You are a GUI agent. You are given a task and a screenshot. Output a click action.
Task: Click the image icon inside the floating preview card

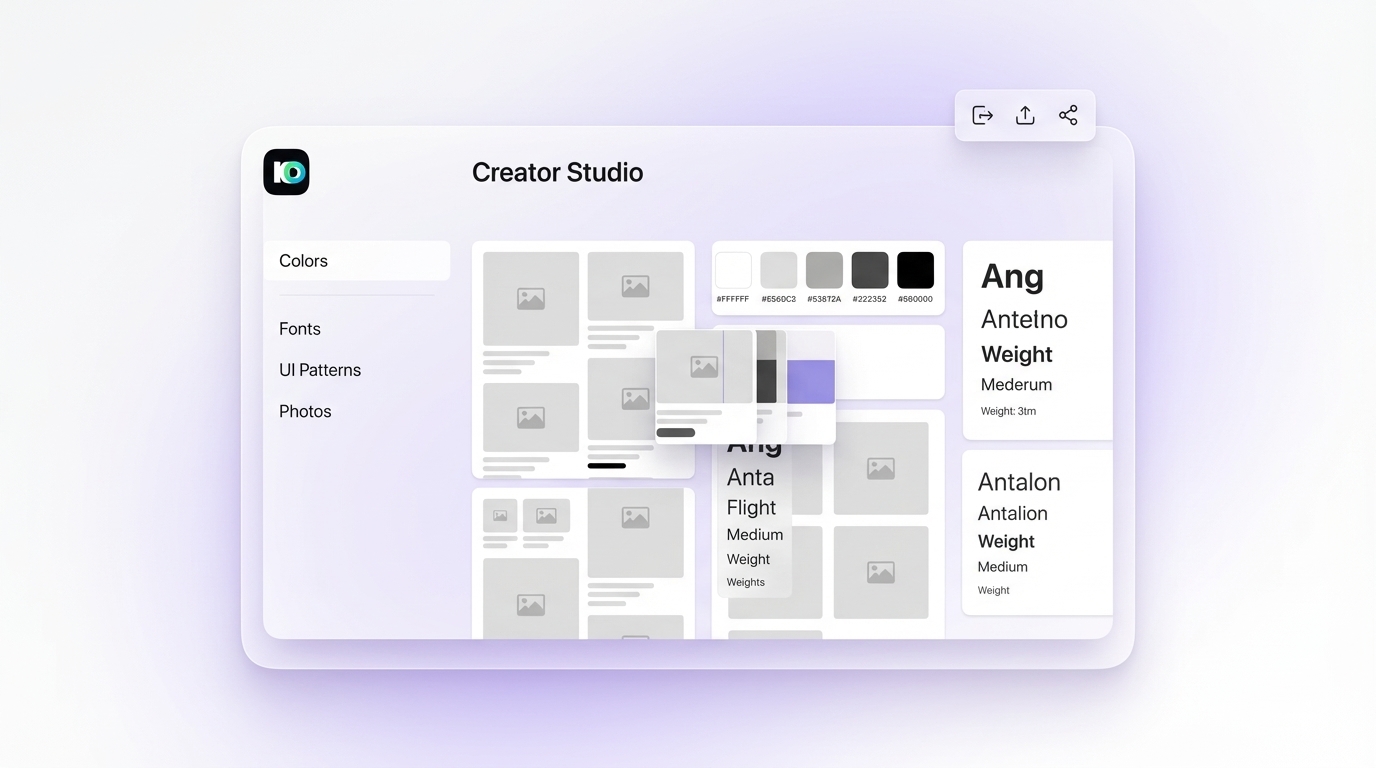703,367
